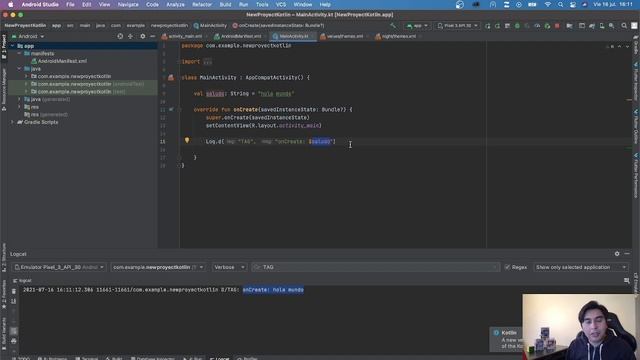
Task: Toggle the Regex checkbox in Logcat
Action: click(507, 267)
